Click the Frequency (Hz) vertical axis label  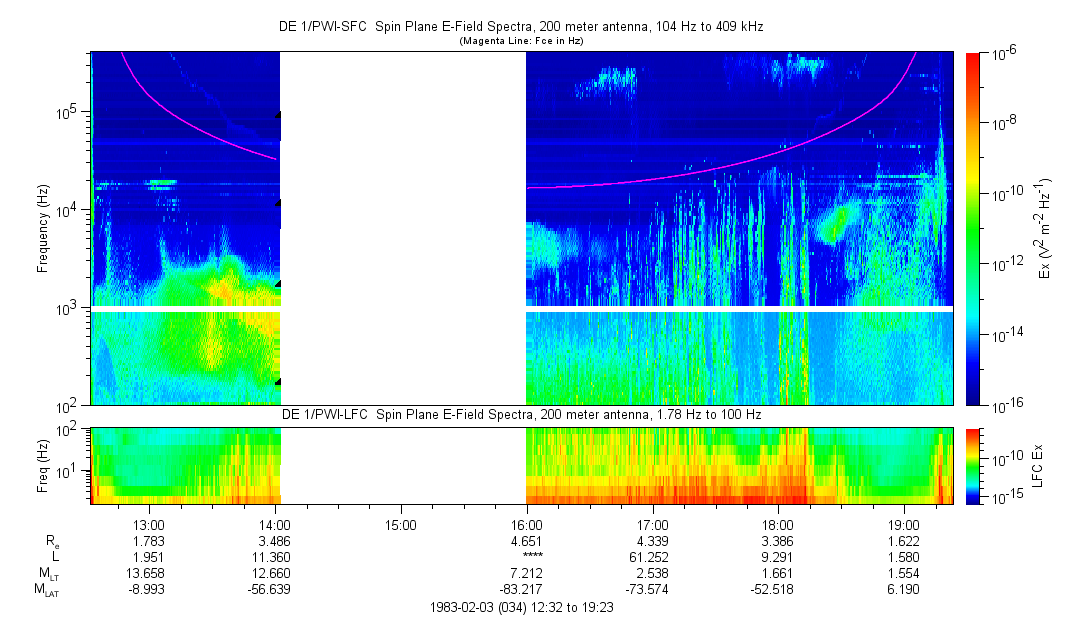[44, 228]
